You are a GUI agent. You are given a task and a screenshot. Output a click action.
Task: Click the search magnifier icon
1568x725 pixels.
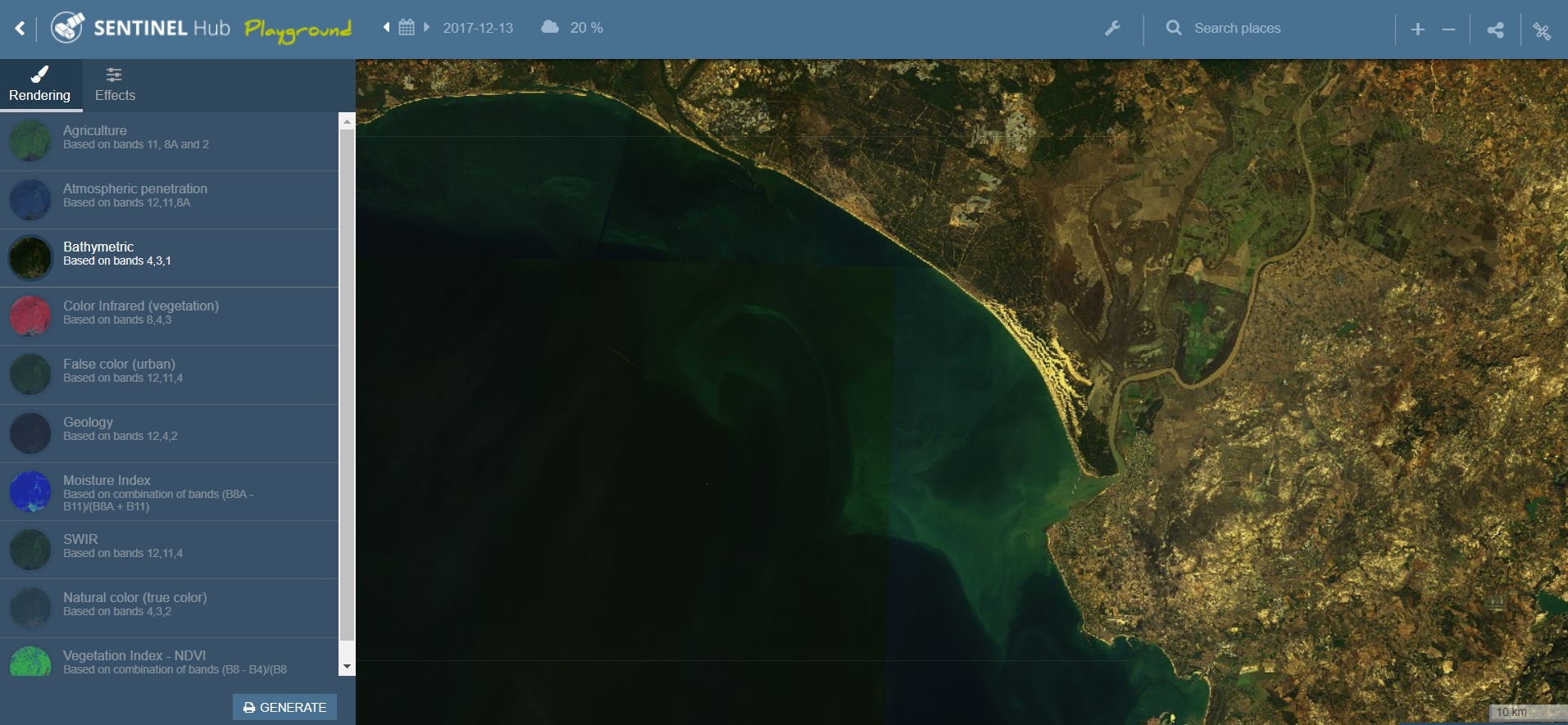(x=1174, y=28)
